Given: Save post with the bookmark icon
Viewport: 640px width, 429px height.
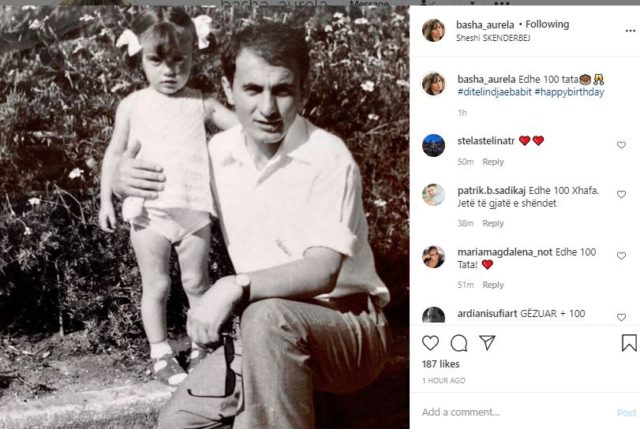Looking at the screenshot, I should coord(629,343).
